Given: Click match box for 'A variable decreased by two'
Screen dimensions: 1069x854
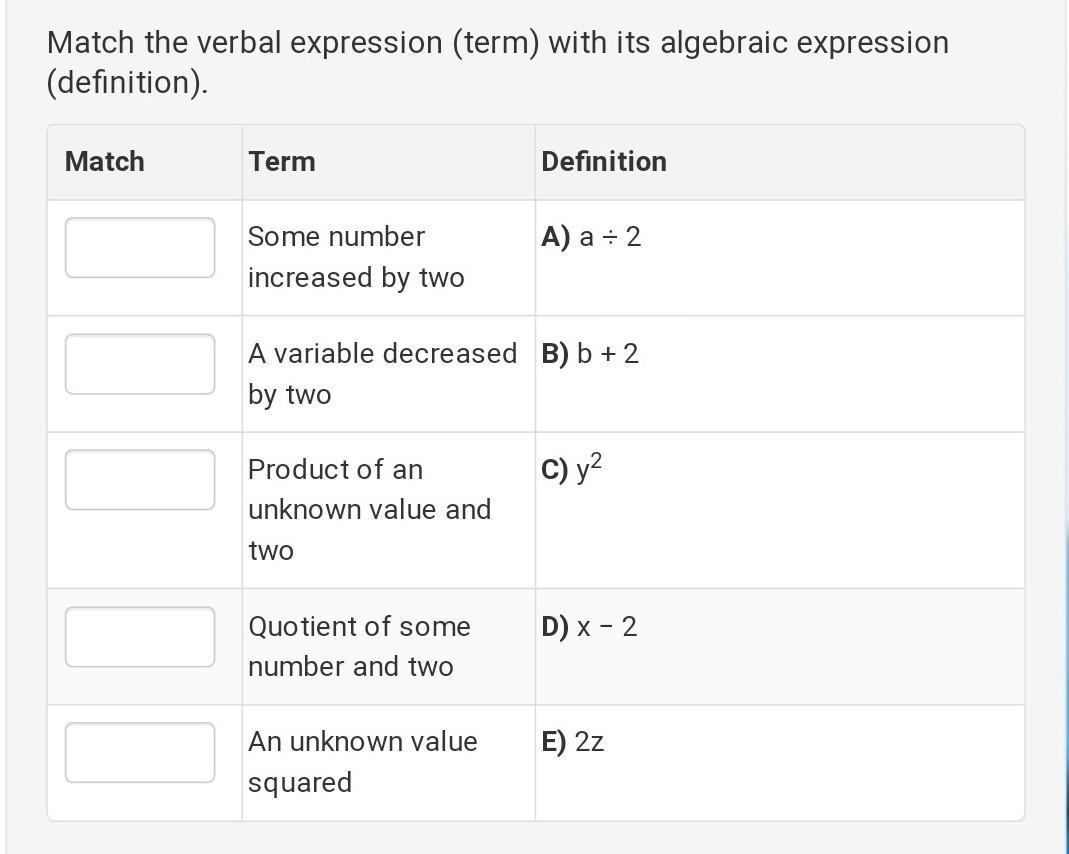Looking at the screenshot, I should [140, 364].
